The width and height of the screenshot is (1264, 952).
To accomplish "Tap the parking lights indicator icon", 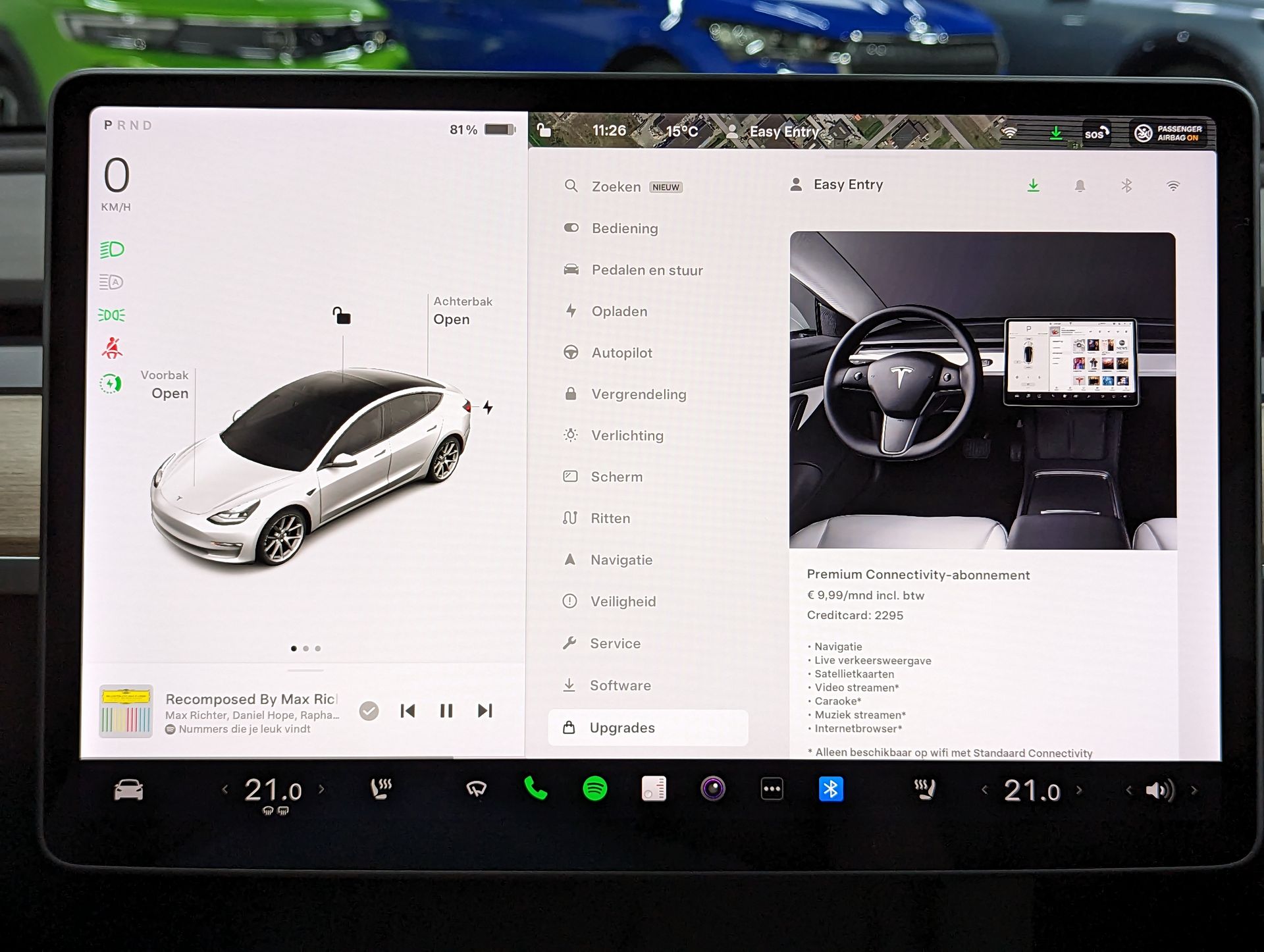I will [x=111, y=315].
